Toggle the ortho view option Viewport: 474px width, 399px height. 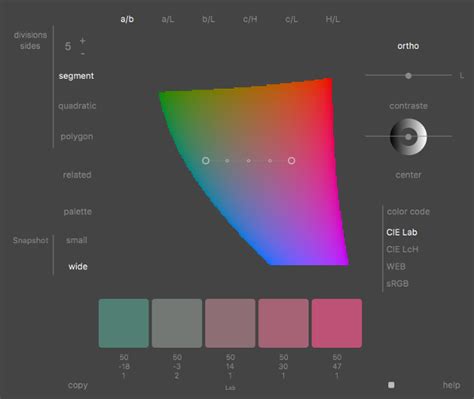408,46
